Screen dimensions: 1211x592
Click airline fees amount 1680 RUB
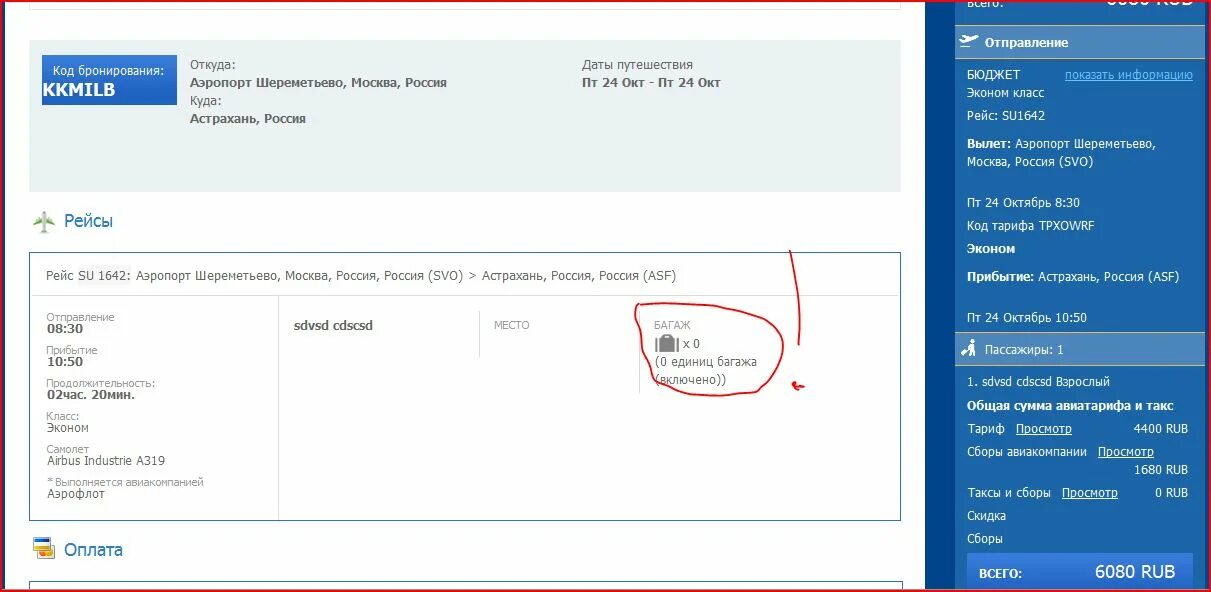click(1161, 470)
